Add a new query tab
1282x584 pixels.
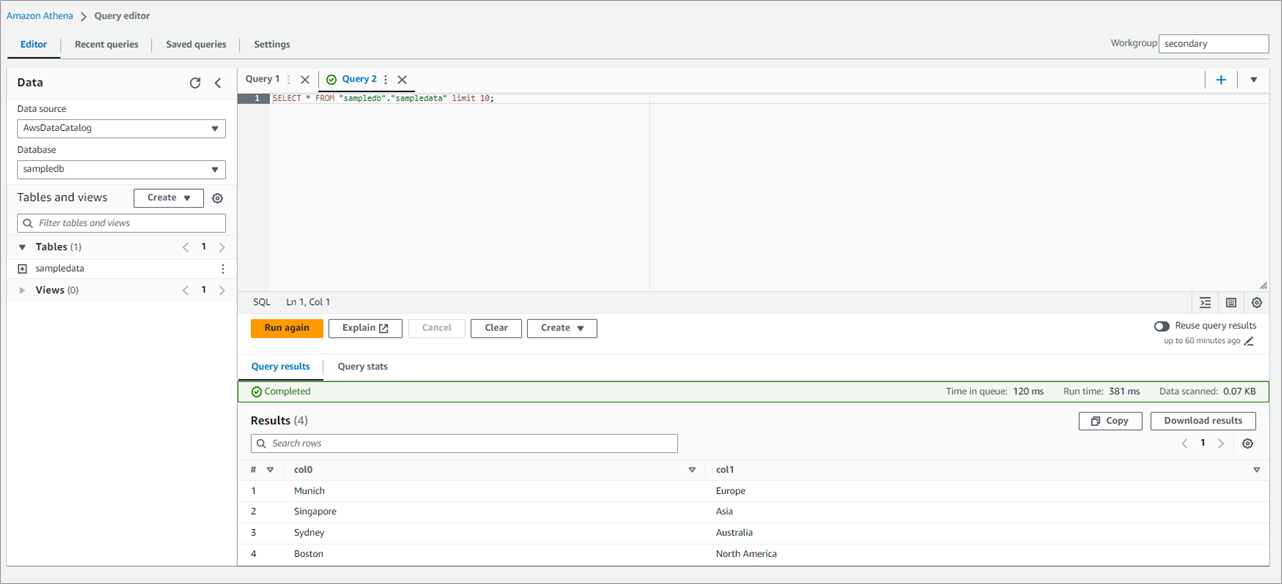point(1221,80)
